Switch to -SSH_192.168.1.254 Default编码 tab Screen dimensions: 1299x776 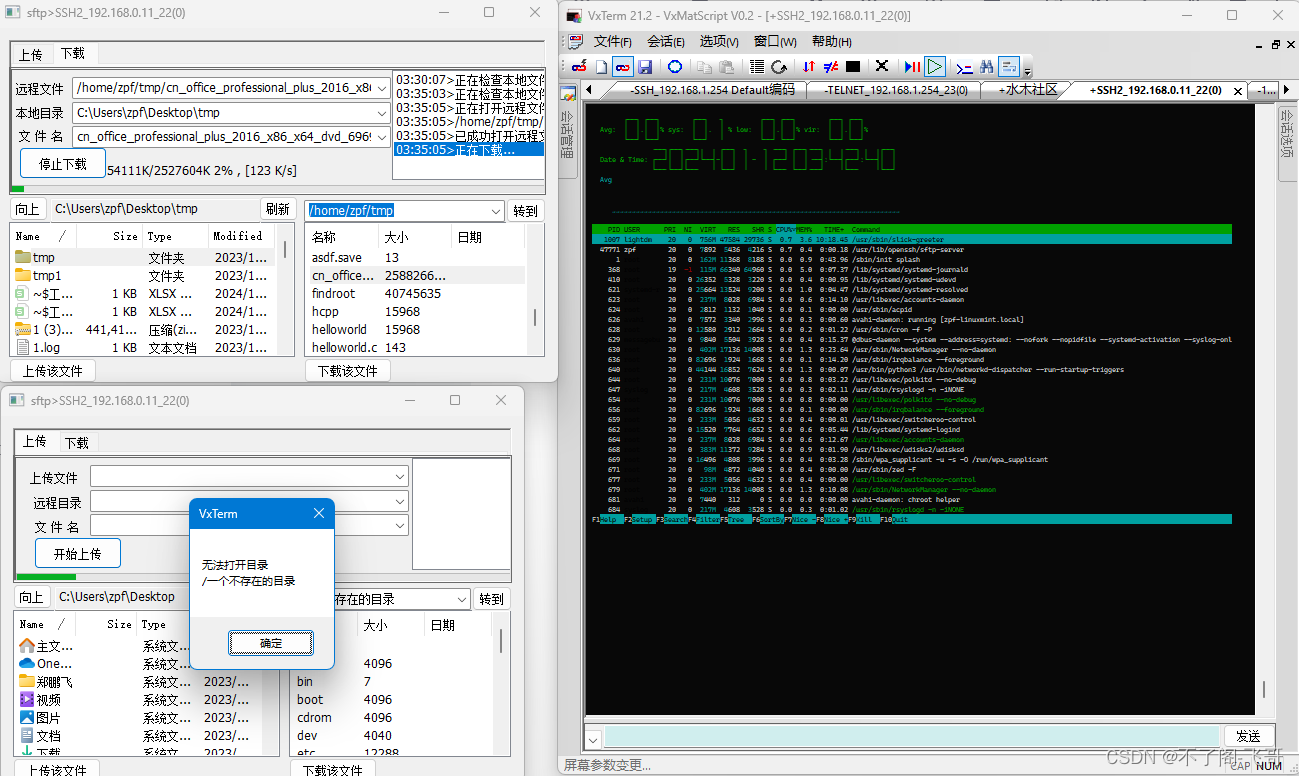point(711,90)
